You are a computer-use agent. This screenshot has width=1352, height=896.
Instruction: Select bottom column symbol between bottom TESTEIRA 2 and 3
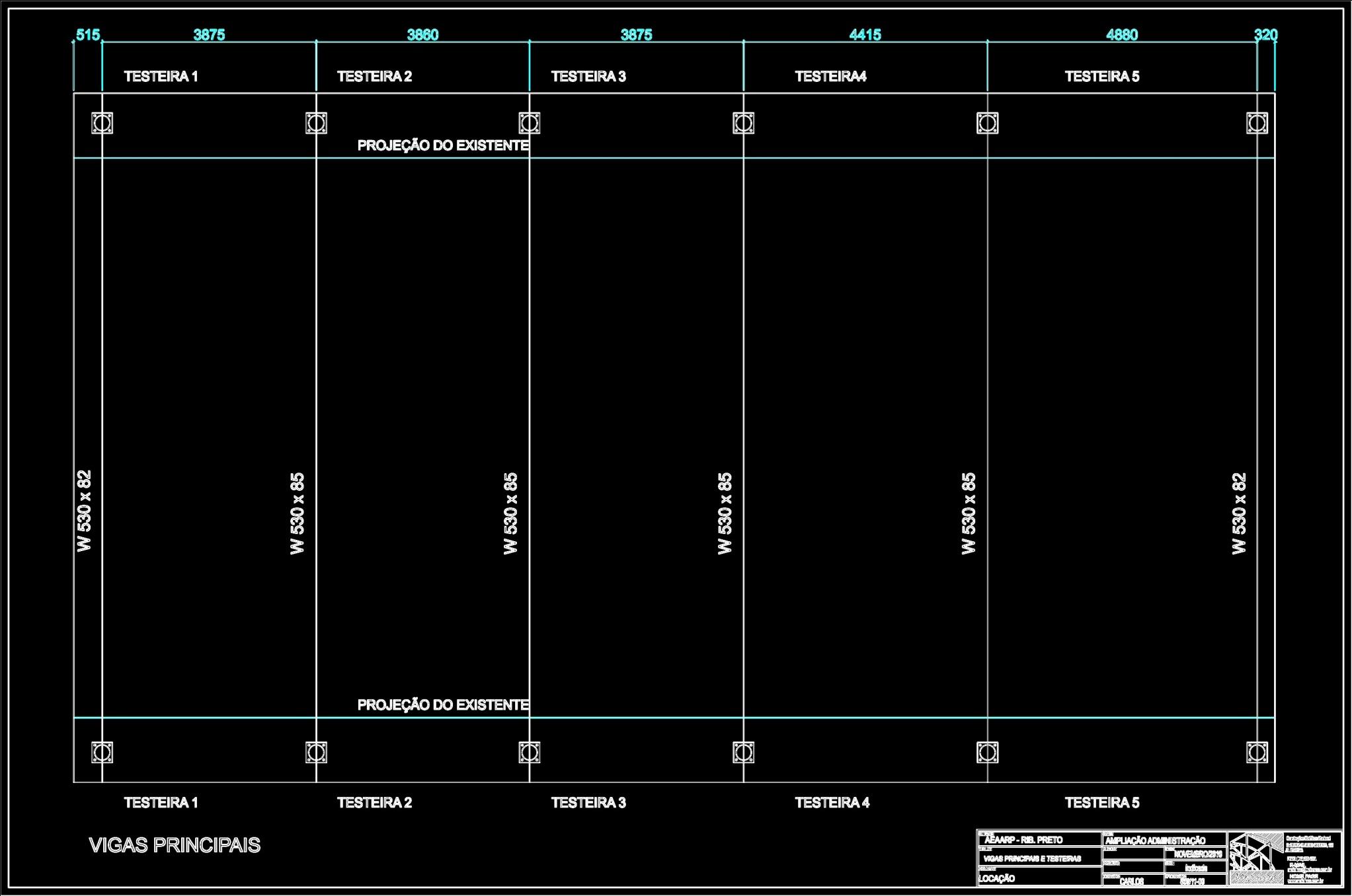530,752
